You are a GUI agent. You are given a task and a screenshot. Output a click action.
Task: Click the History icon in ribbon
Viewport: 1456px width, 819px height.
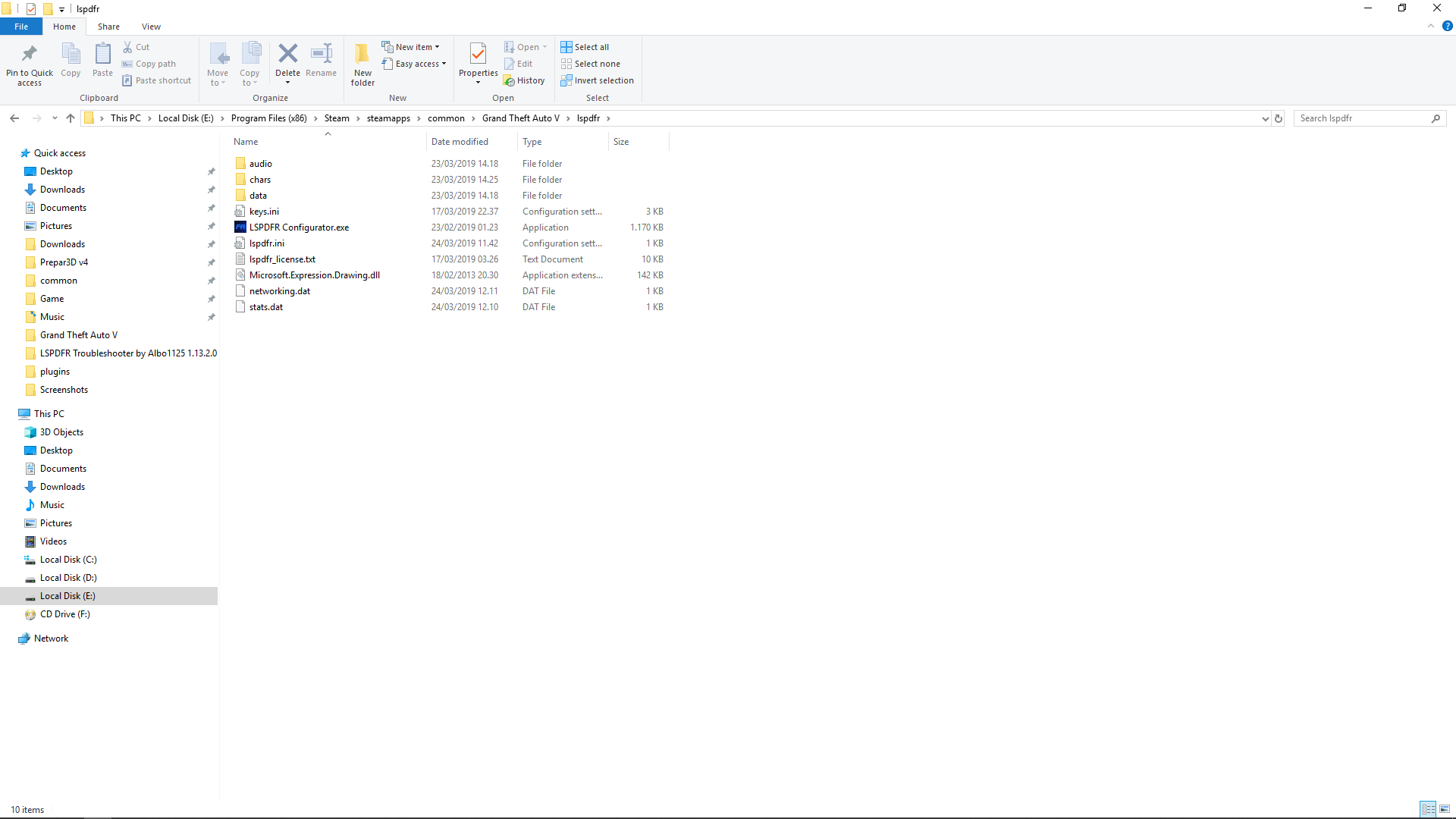(x=524, y=80)
